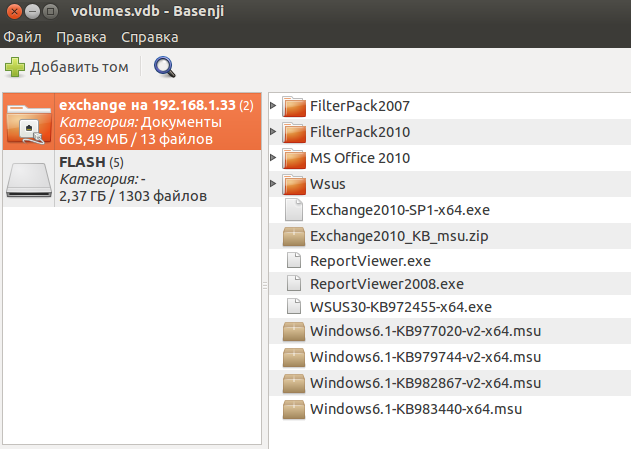631x449 pixels.
Task: Select Windows6.1-KB977020-v2-x64.msu row text
Action: tap(425, 331)
